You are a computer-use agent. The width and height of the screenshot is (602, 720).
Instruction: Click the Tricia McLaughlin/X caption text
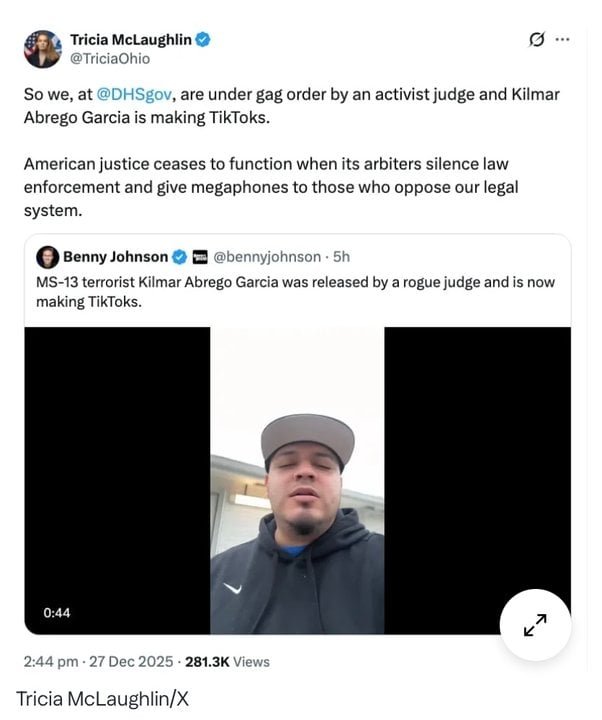point(102,697)
